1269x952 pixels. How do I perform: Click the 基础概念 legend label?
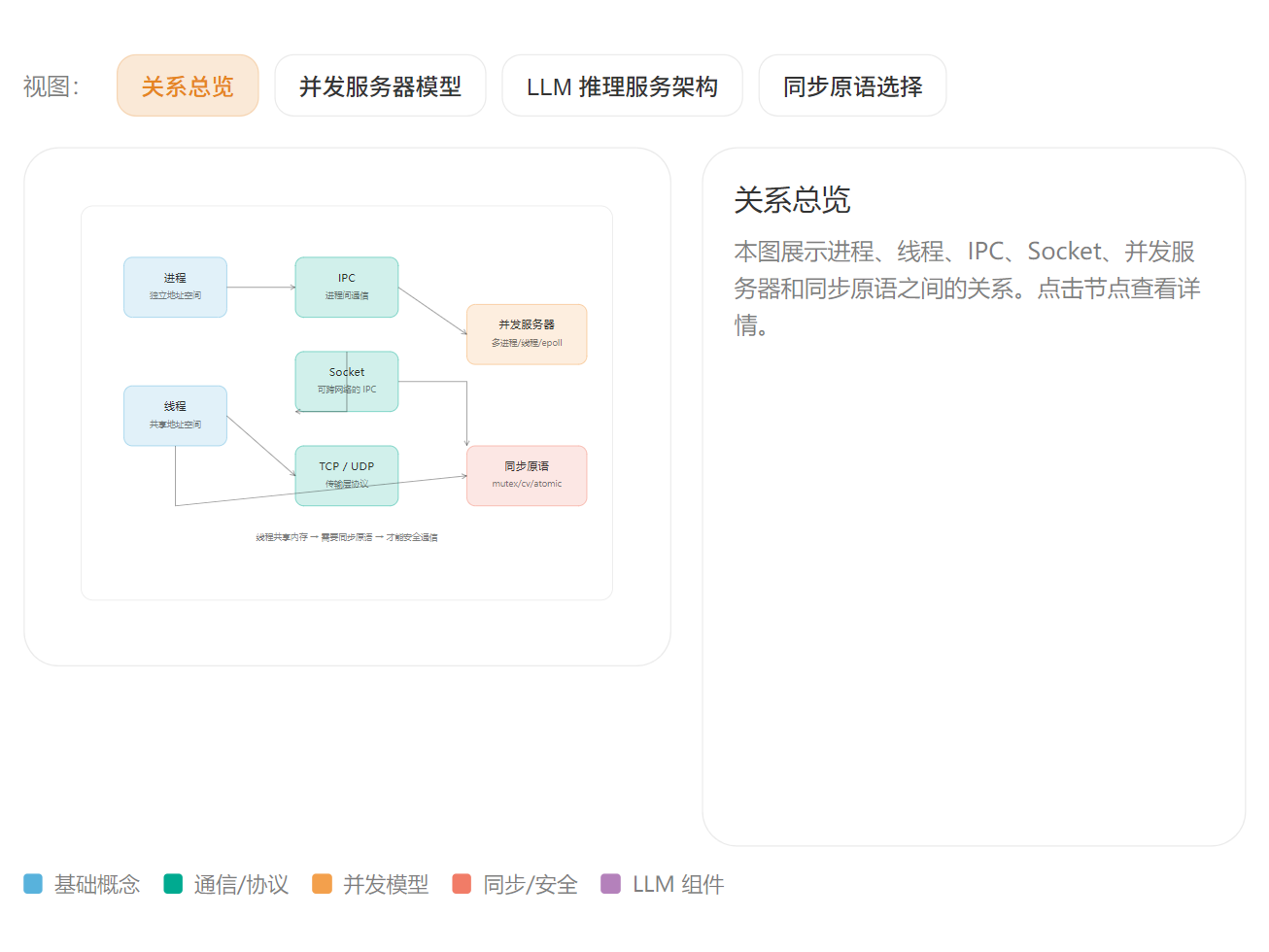97,884
